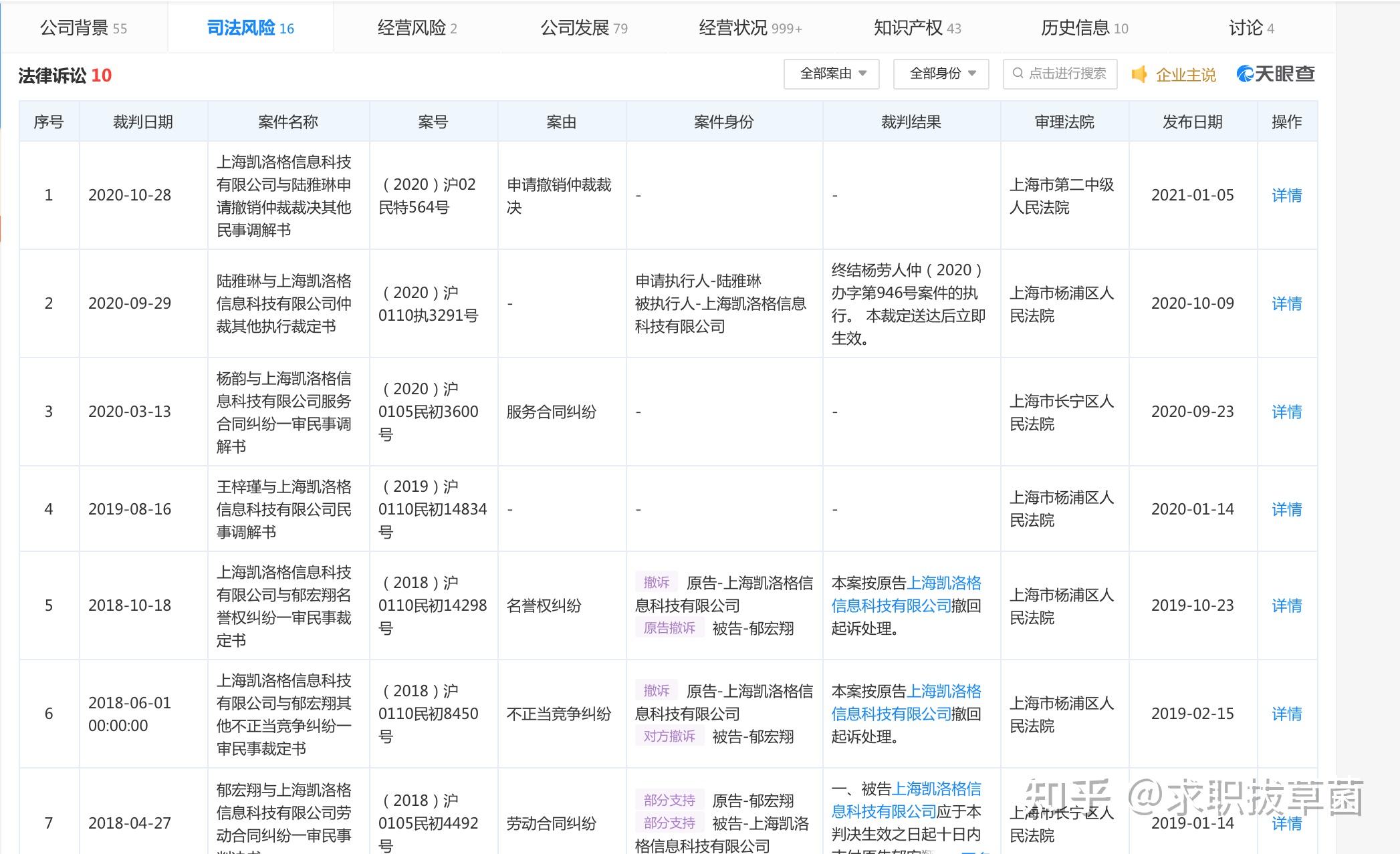Viewport: 1400px width, 854px height.
Task: Open 详情 for the 2018-06-01 case
Action: tap(1287, 714)
